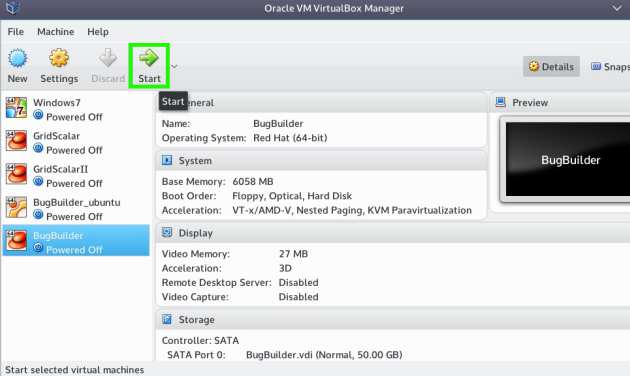630x376 pixels.
Task: Click the System section header icon
Action: coord(167,160)
